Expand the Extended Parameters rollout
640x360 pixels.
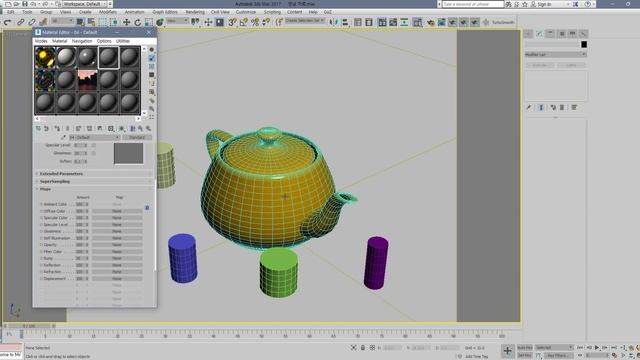(94, 174)
